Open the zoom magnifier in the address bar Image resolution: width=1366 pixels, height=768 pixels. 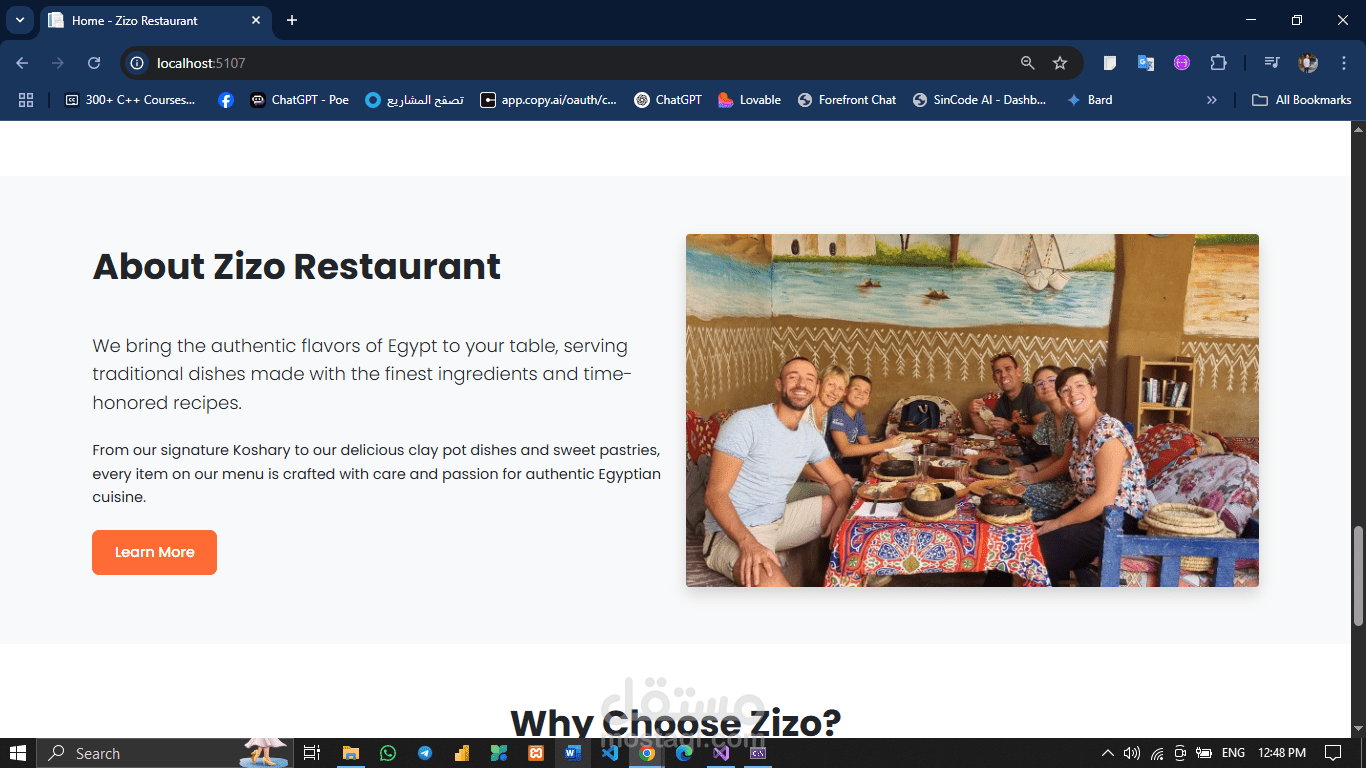coord(1027,63)
